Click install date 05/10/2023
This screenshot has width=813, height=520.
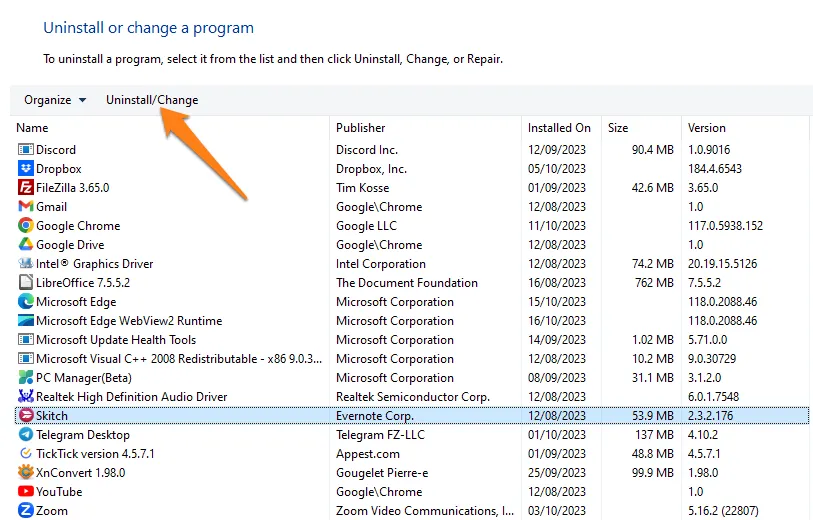tap(556, 168)
